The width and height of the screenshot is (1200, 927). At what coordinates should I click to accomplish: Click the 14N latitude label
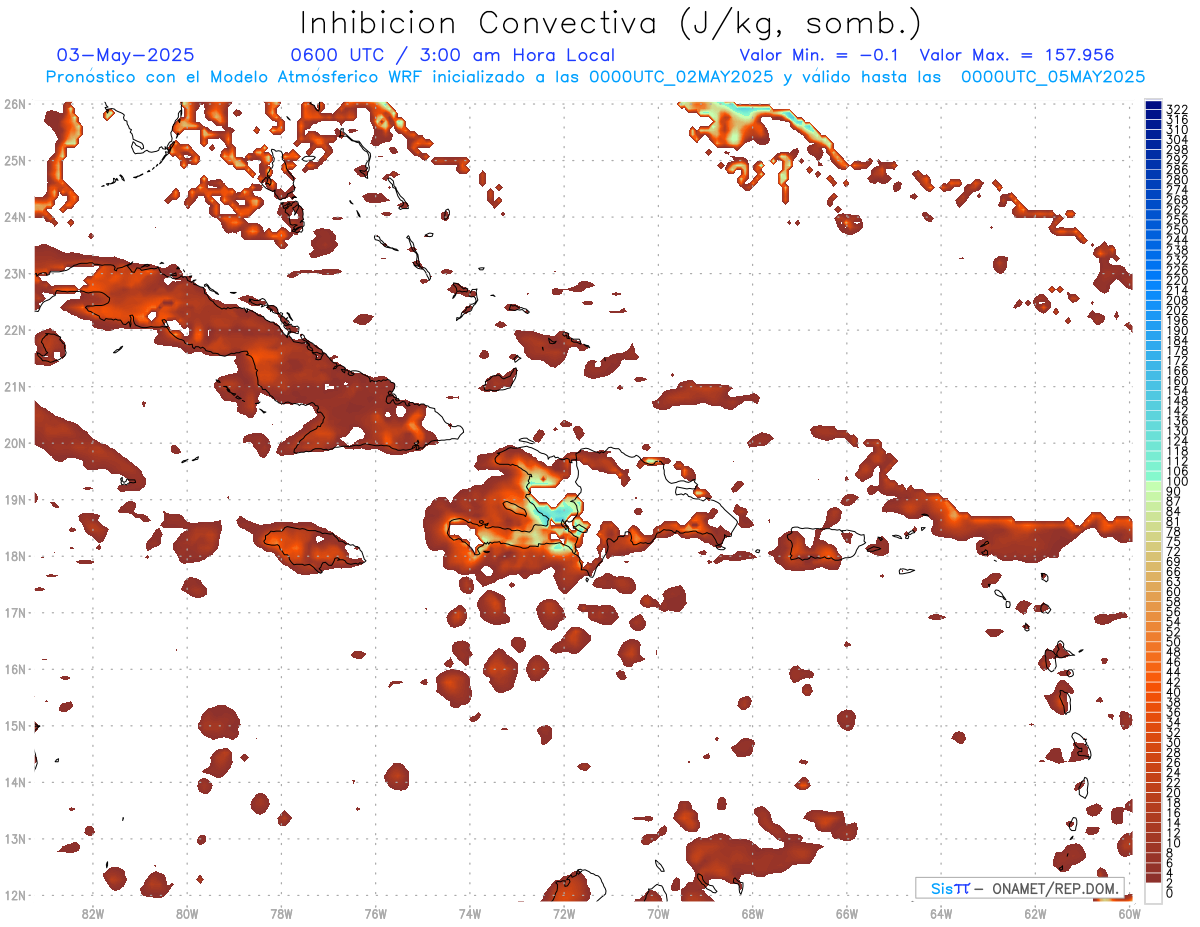[15, 782]
